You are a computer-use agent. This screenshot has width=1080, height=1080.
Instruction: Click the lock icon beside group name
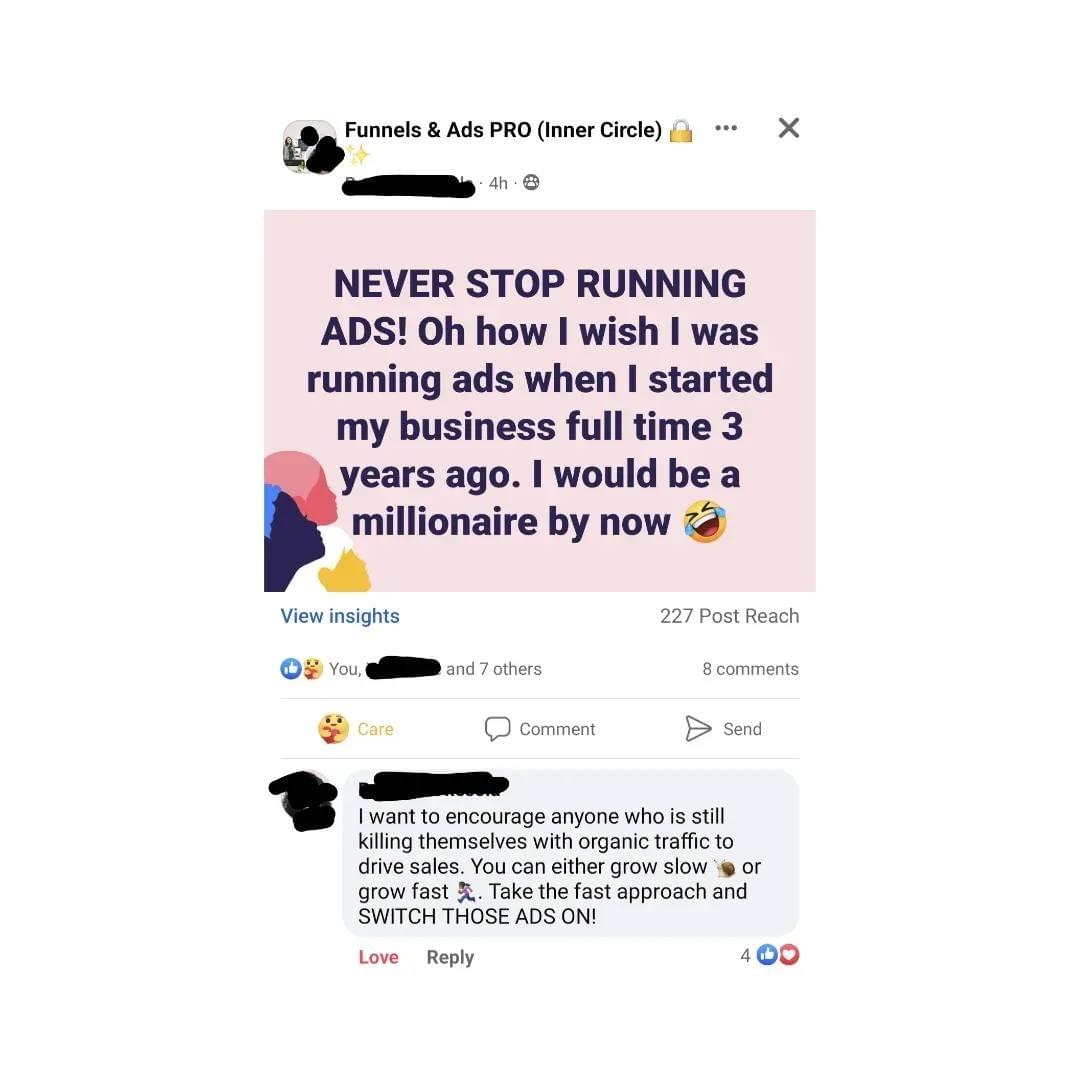(681, 130)
